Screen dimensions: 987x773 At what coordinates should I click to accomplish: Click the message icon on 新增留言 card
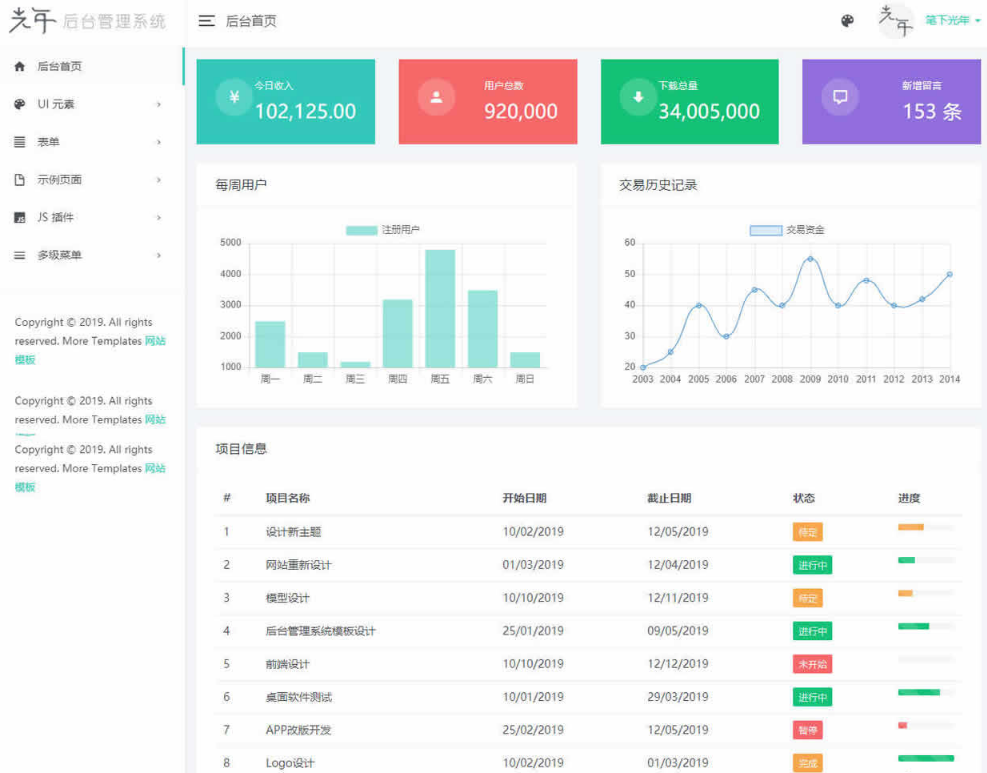840,97
